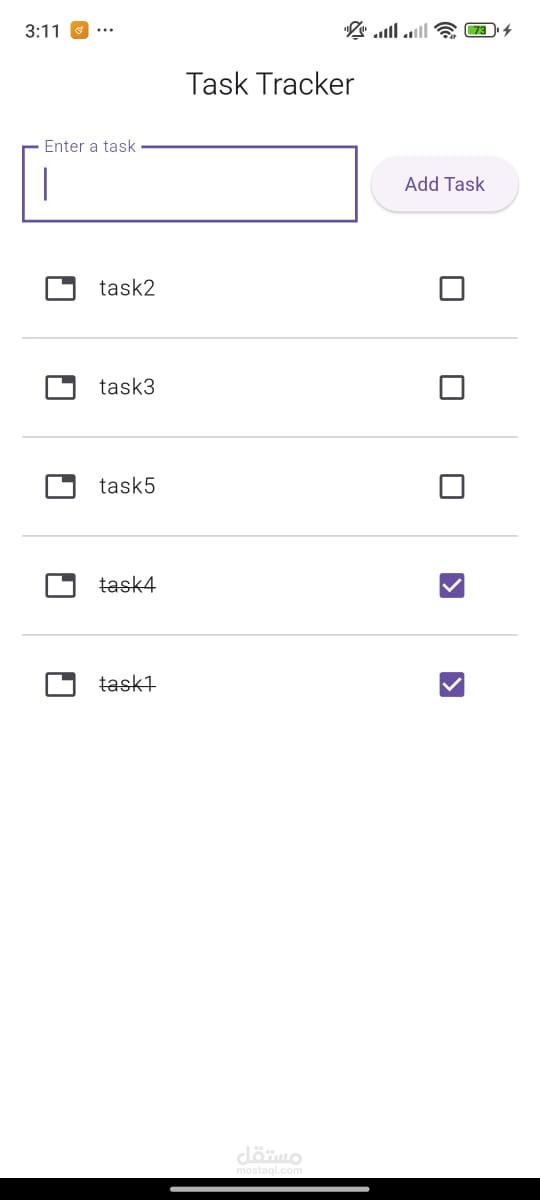The image size is (540, 1200).
Task: Tap the Wi-Fi icon in the status bar
Action: click(447, 31)
